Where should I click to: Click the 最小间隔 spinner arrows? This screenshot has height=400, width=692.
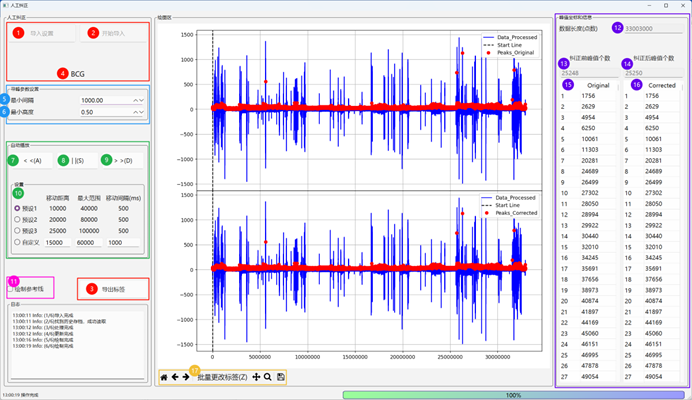[x=140, y=100]
